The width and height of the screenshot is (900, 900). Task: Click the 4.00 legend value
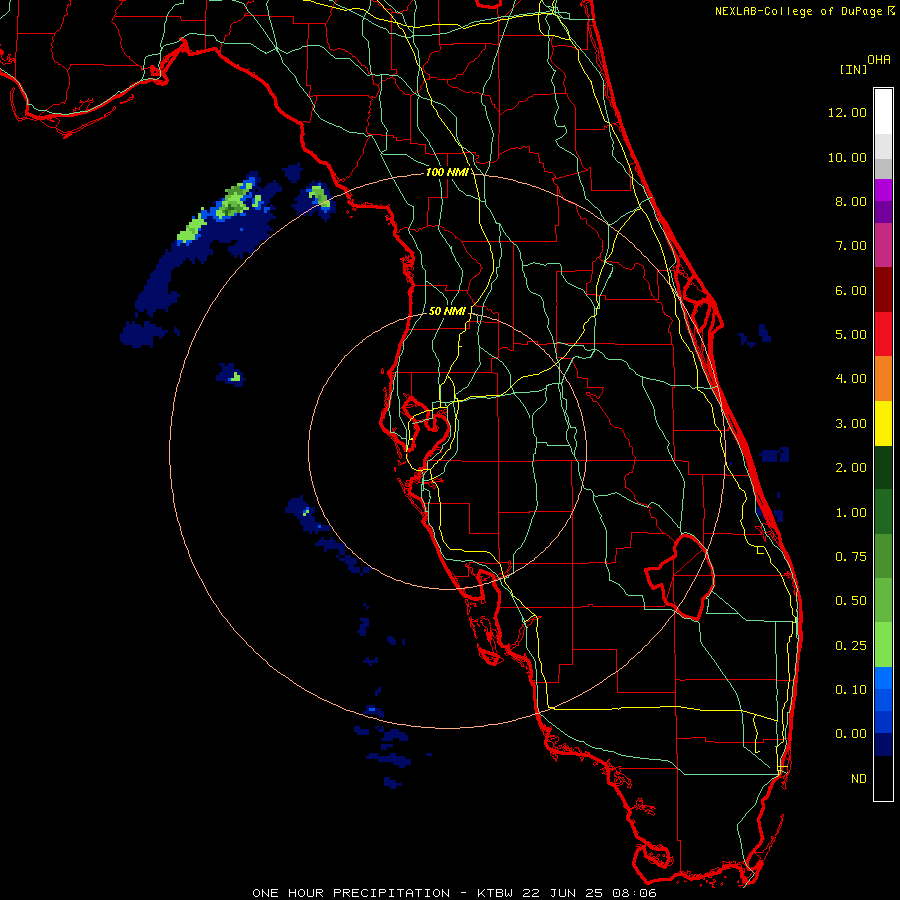(x=851, y=379)
